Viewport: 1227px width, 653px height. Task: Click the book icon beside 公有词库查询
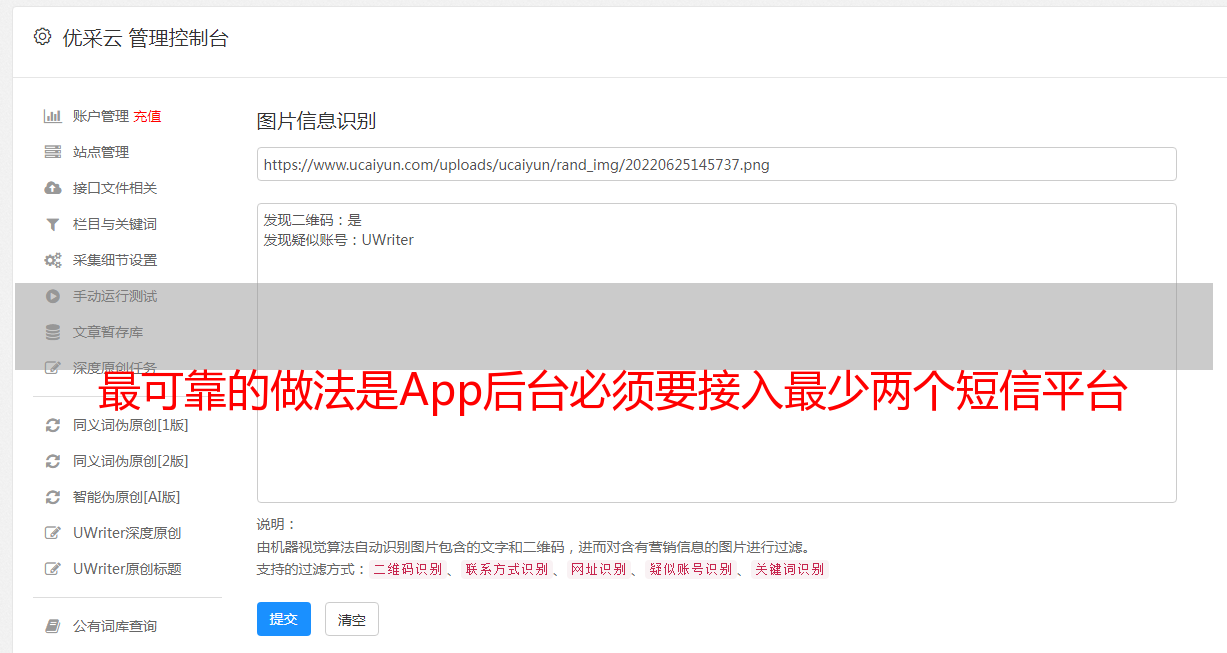pos(53,626)
